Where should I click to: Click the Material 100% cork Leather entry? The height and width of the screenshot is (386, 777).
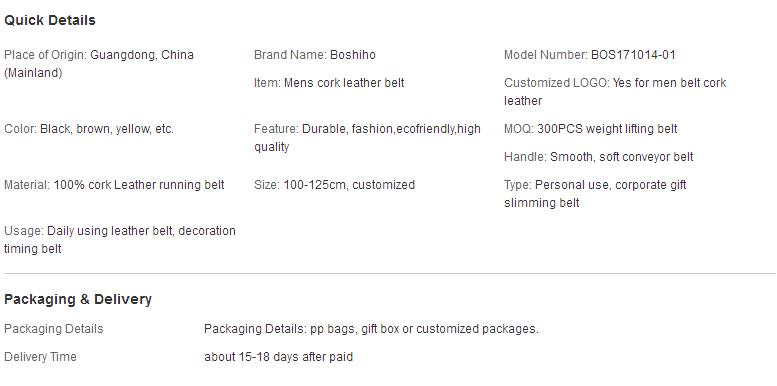tap(114, 185)
